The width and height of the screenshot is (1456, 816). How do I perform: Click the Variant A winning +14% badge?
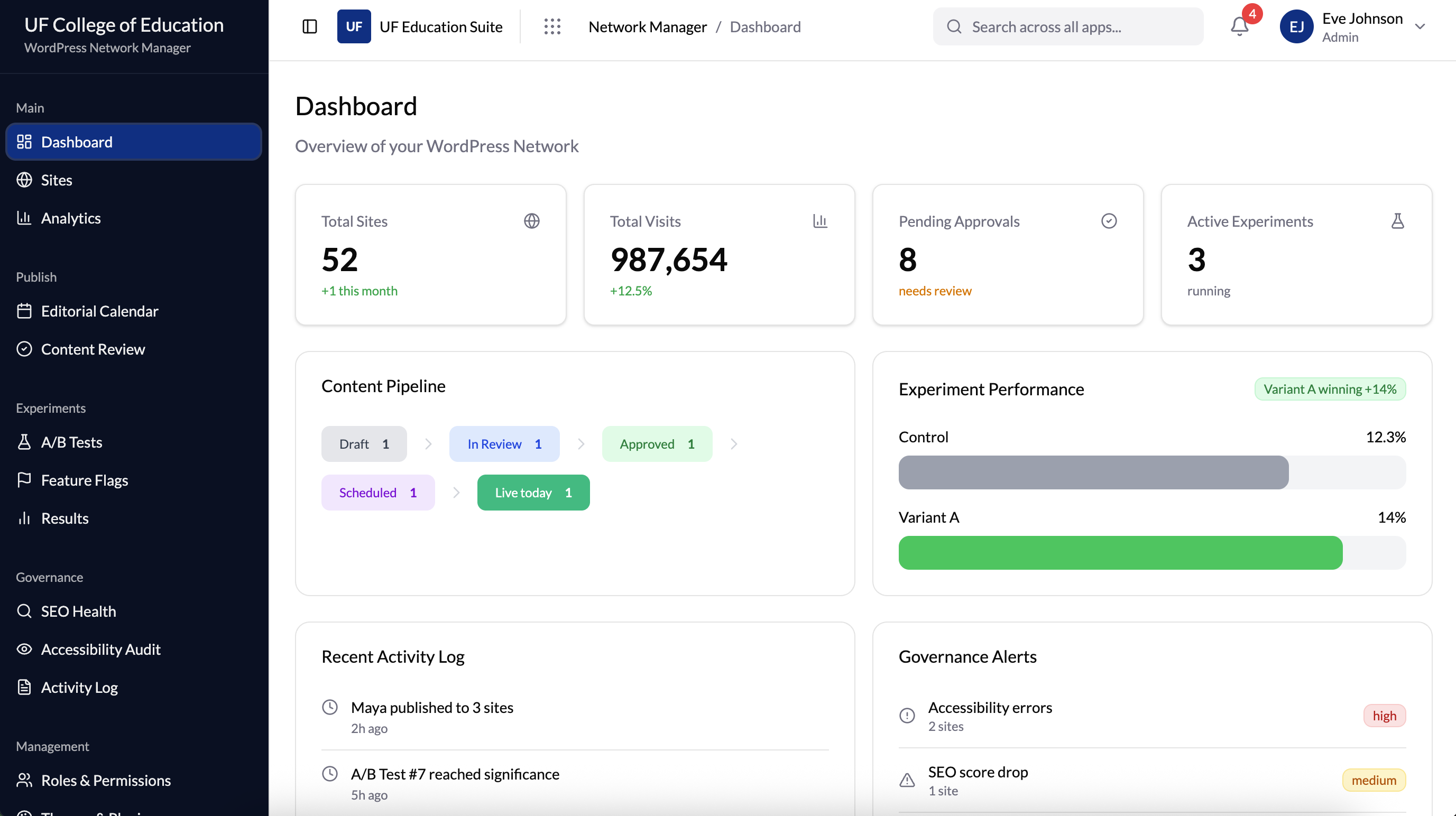tap(1330, 389)
